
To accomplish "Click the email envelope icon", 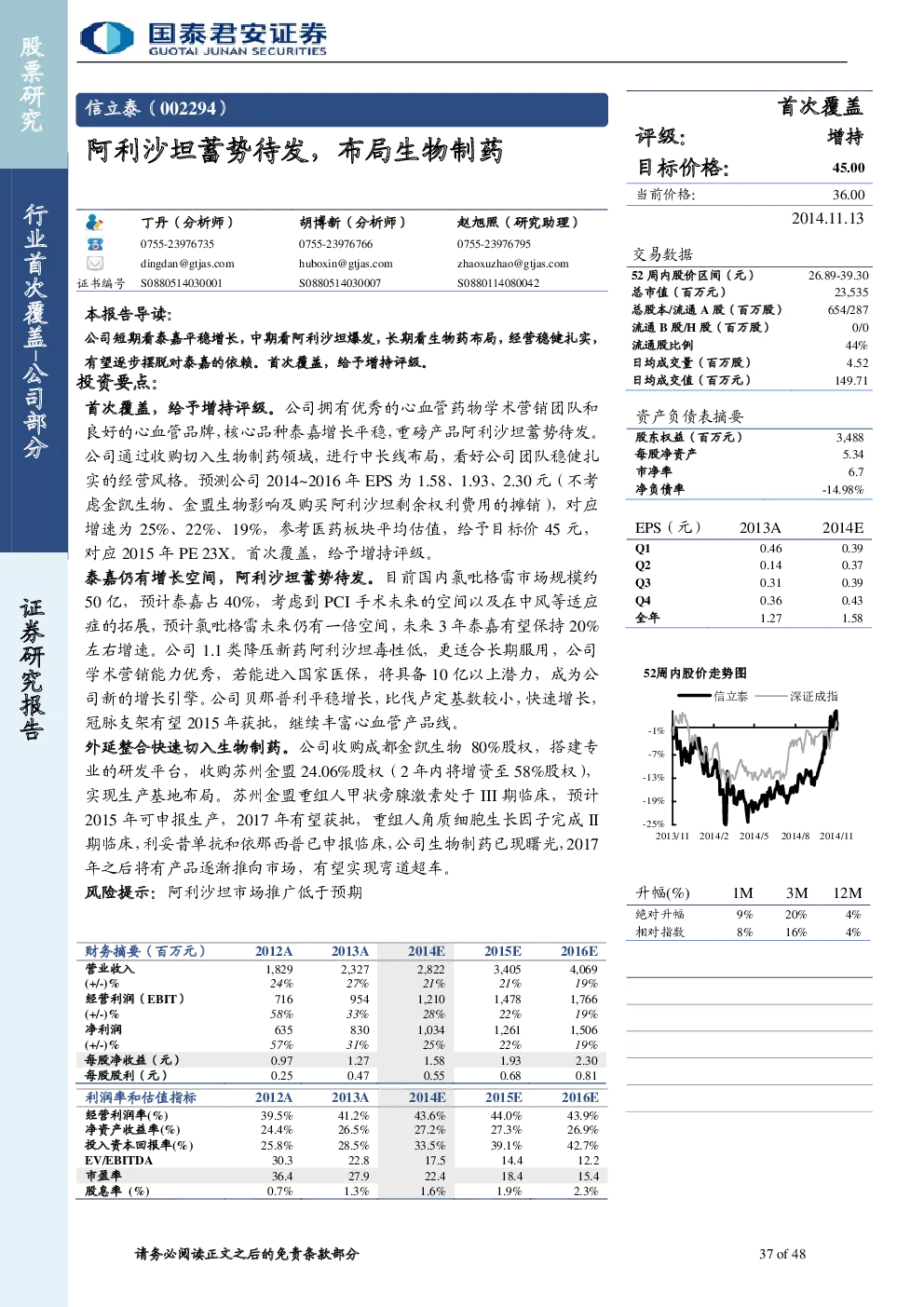I will tap(94, 264).
